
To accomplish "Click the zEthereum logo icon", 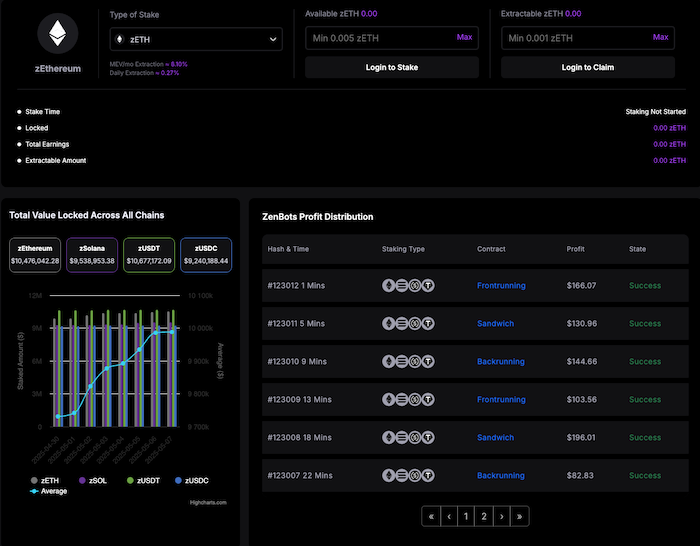I will [x=58, y=33].
